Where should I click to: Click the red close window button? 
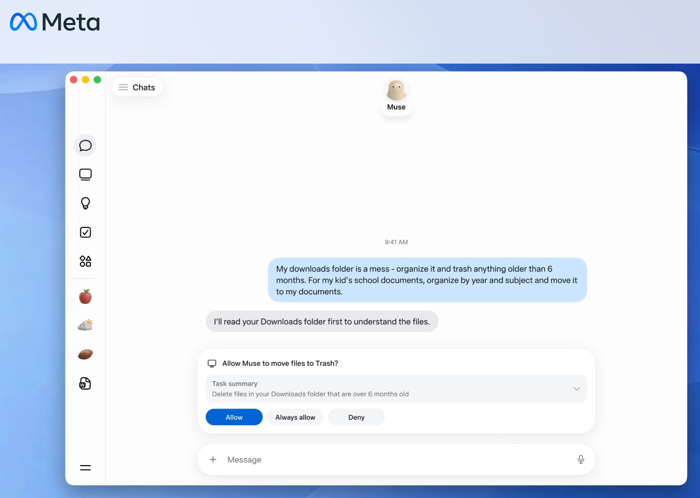(74, 79)
